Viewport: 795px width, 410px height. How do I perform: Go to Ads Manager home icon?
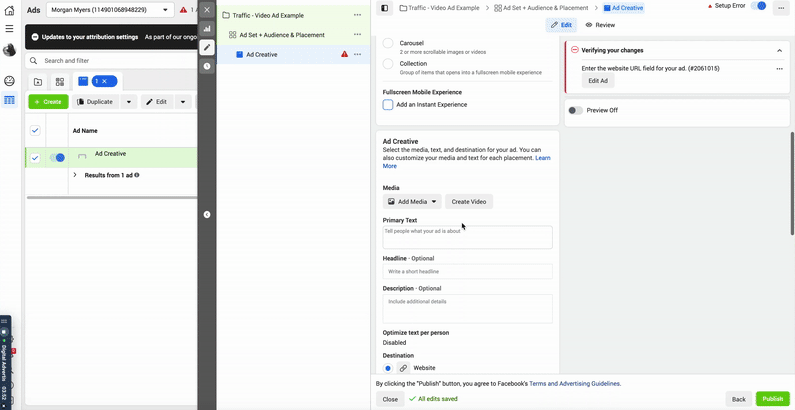(x=10, y=9)
